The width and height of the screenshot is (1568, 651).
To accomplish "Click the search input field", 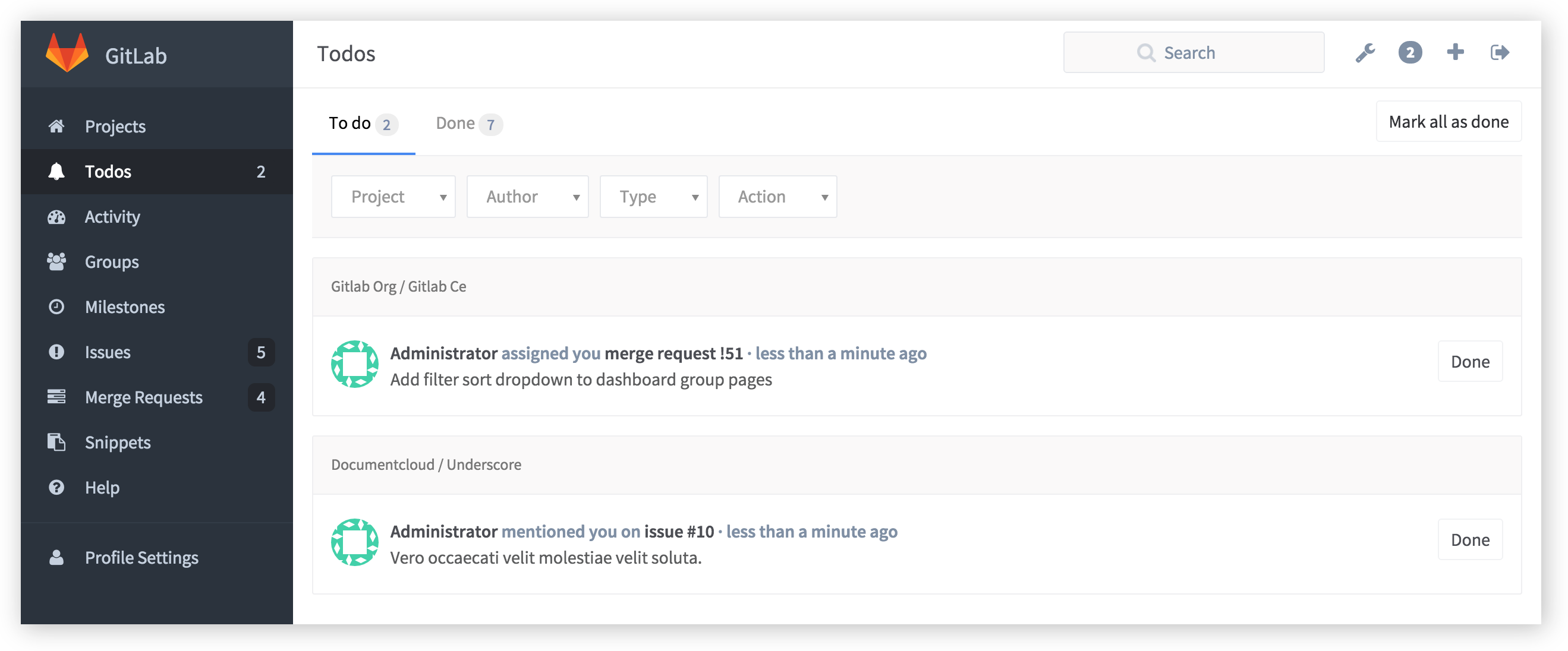I will point(1193,52).
